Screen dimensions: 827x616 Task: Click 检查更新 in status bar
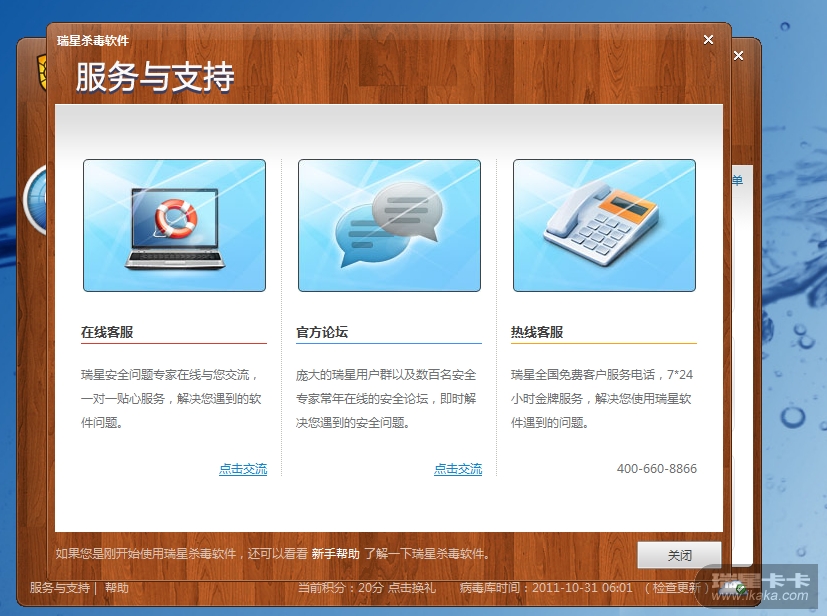tap(676, 588)
